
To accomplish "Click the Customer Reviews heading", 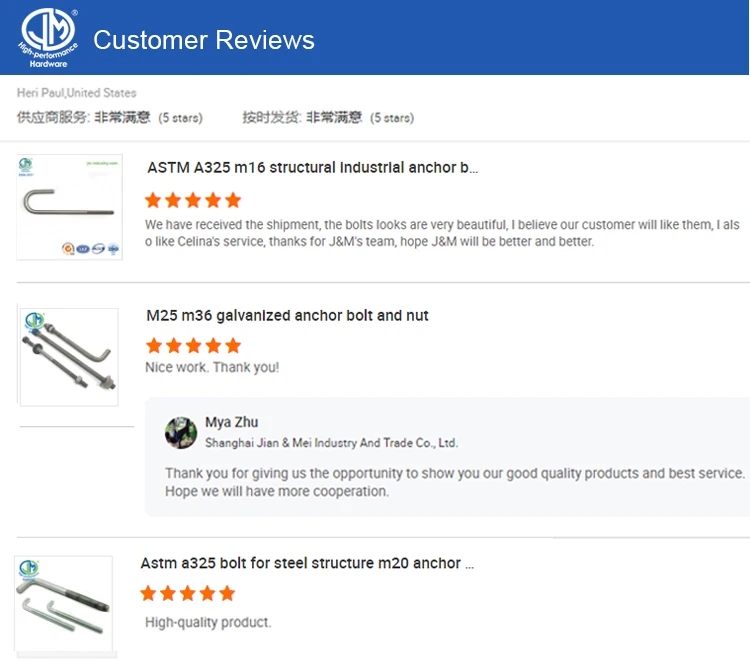I will (204, 40).
